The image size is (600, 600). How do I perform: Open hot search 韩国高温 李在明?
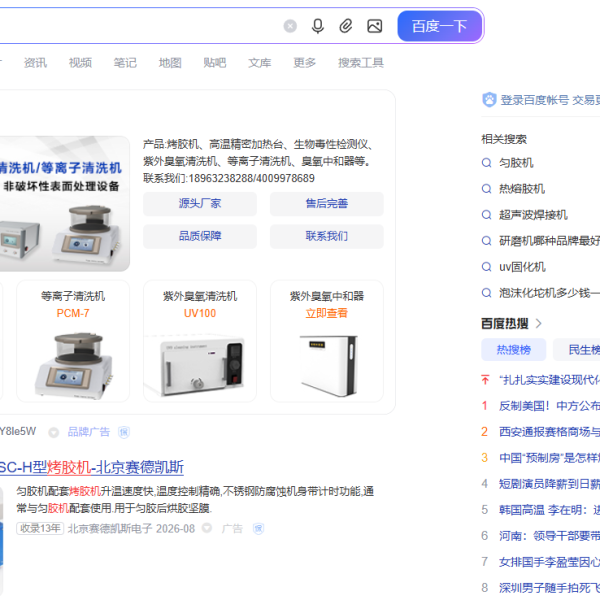click(549, 510)
